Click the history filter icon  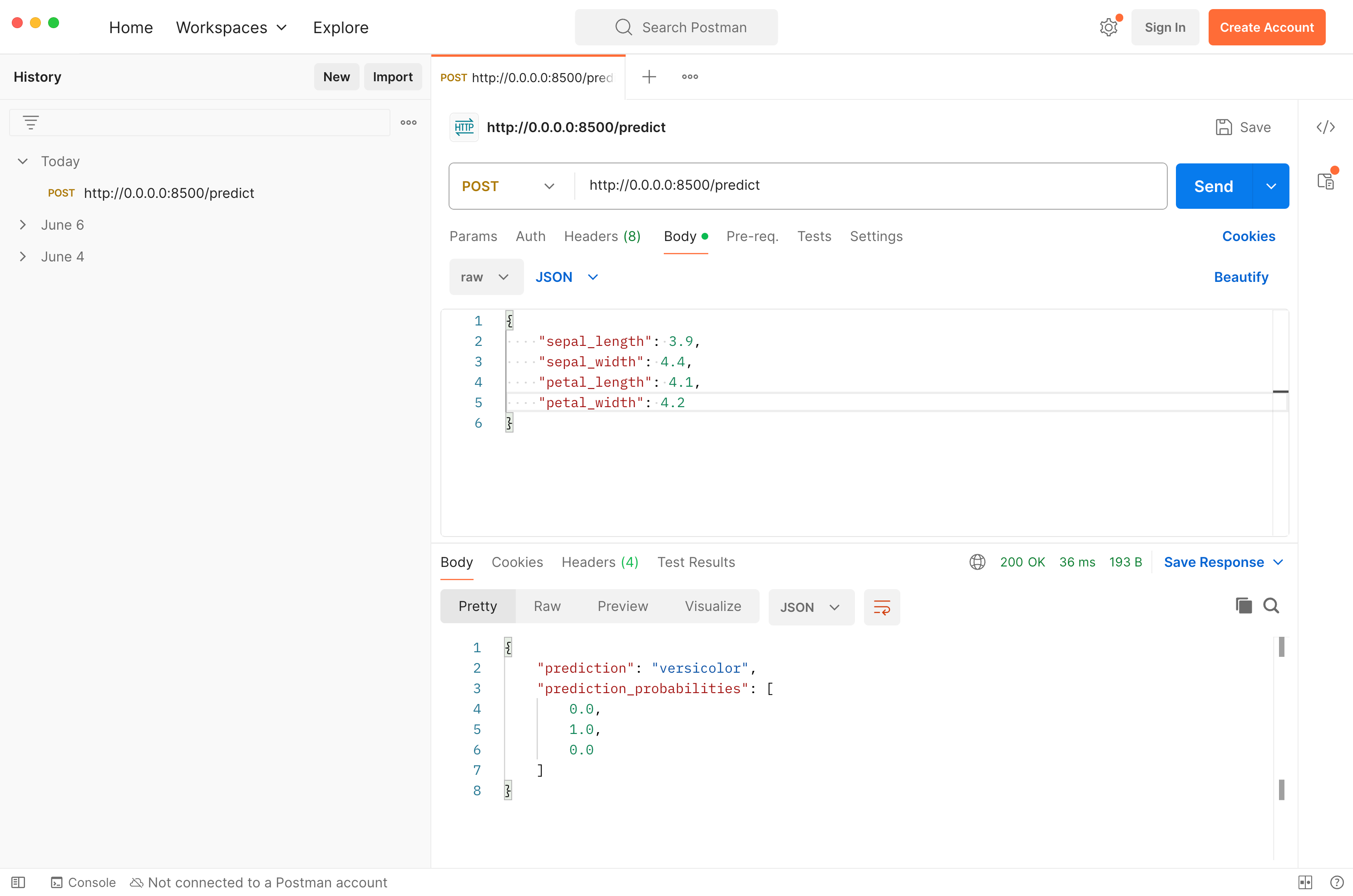coord(31,122)
